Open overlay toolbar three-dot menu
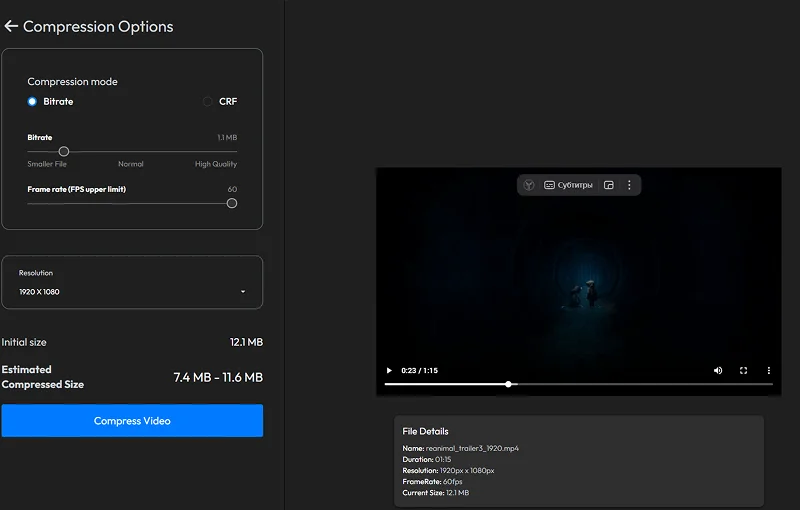 (x=629, y=185)
